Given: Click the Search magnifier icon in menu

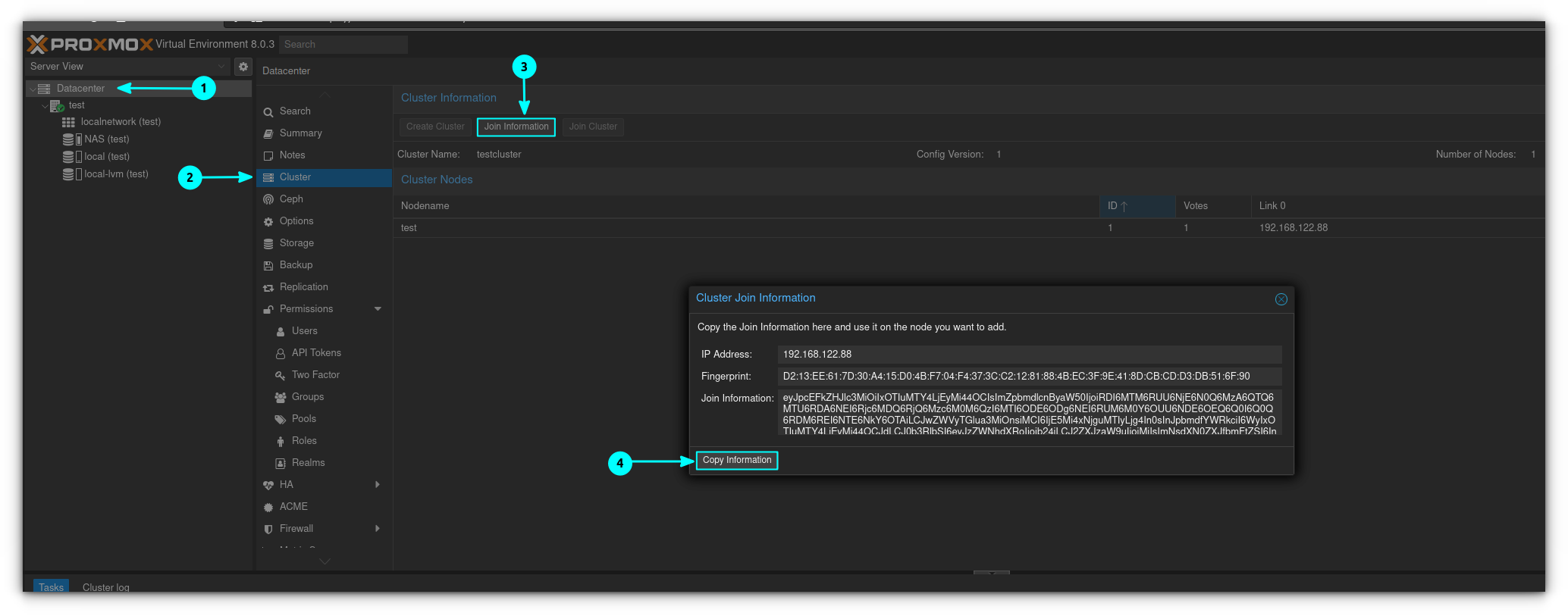Looking at the screenshot, I should pos(268,112).
